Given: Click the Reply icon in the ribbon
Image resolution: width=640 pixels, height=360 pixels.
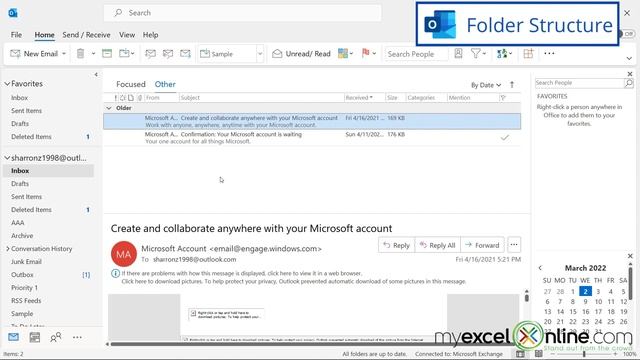Looking at the screenshot, I should [150, 53].
